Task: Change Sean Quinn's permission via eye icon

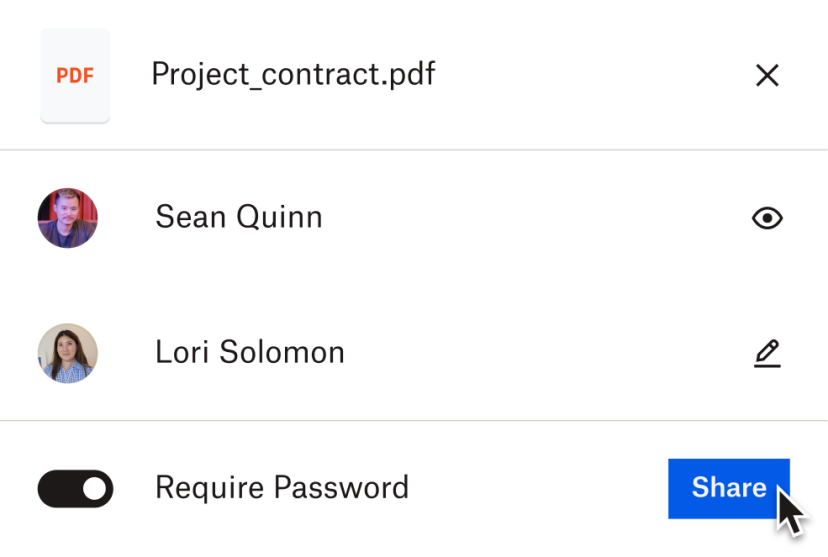Action: coord(767,218)
